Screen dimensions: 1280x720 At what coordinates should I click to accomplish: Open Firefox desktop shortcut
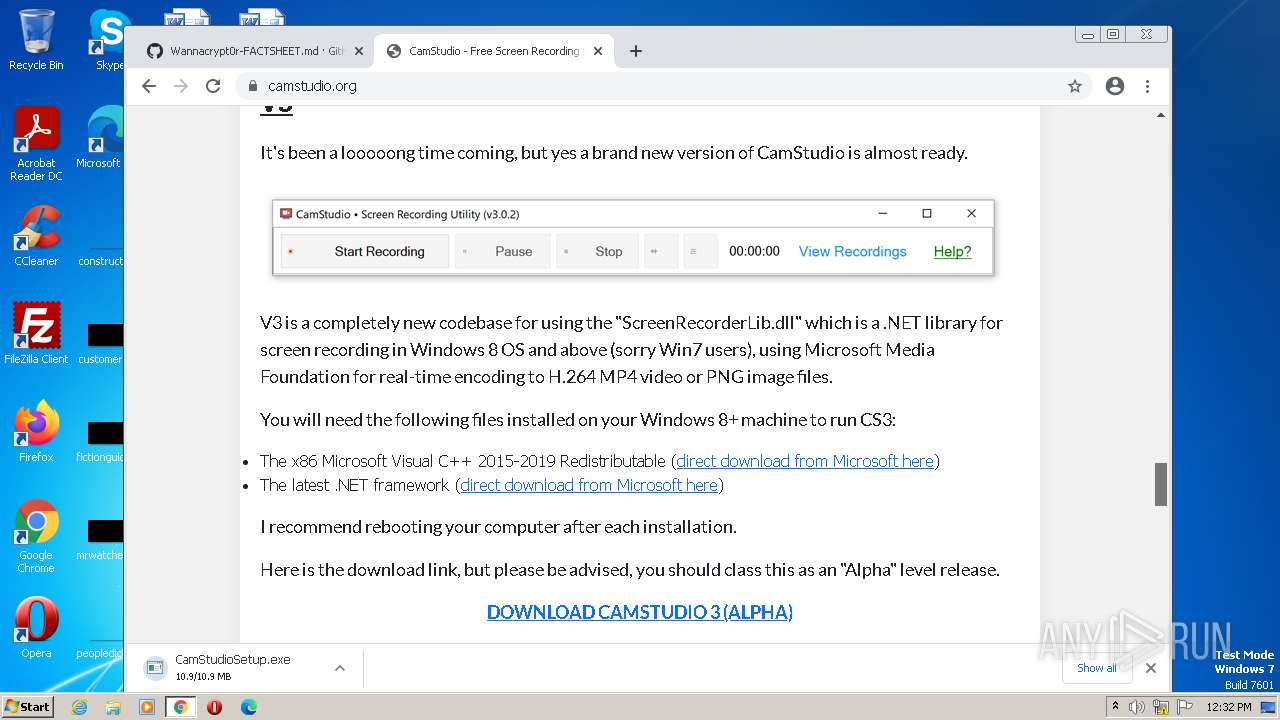(36, 431)
